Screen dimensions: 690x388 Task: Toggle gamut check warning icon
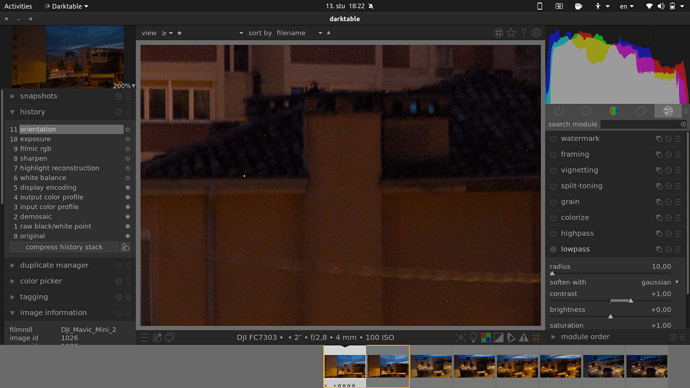click(524, 337)
